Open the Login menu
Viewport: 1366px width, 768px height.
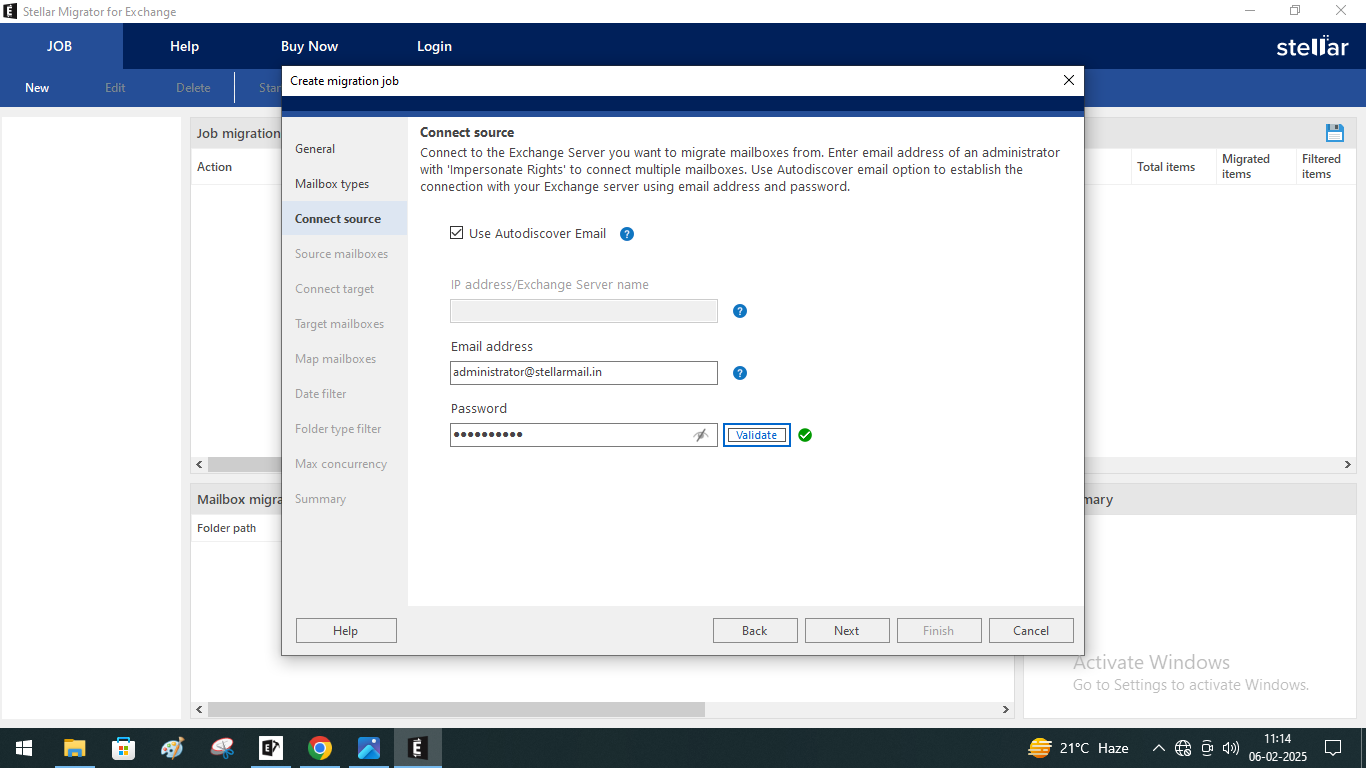pyautogui.click(x=434, y=46)
